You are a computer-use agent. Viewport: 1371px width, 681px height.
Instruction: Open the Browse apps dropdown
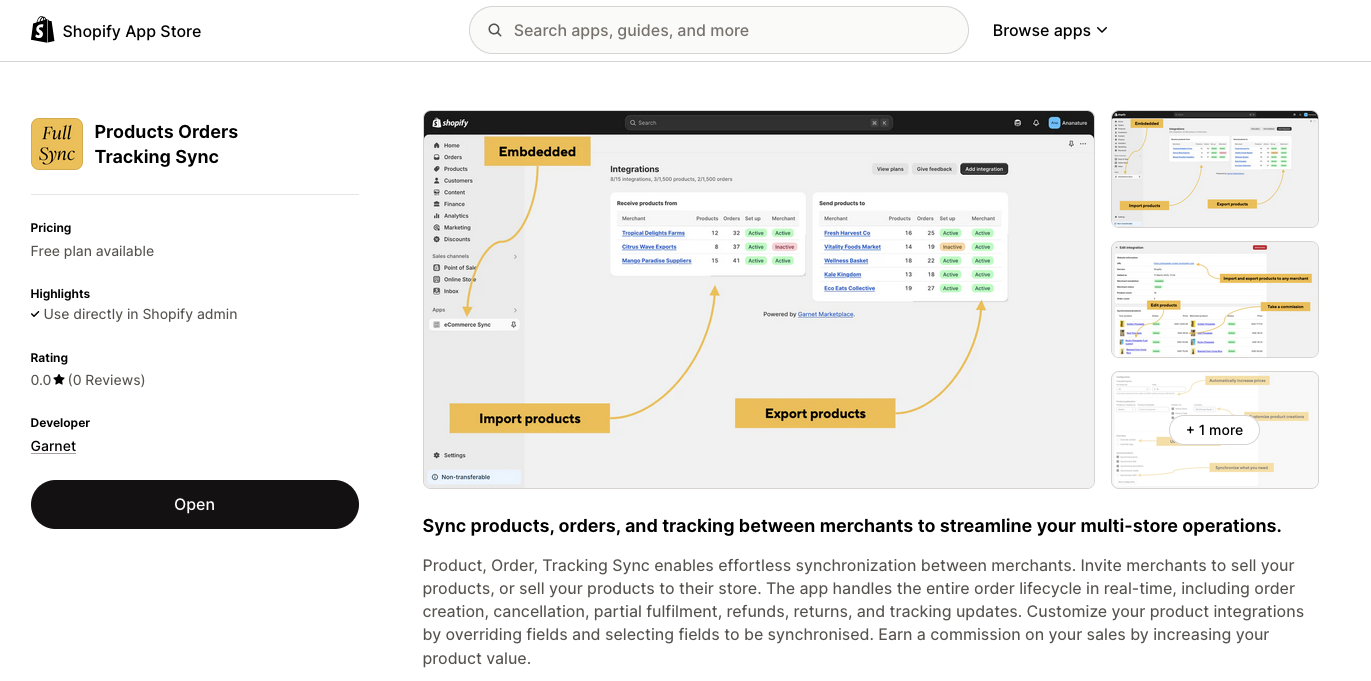(1050, 30)
